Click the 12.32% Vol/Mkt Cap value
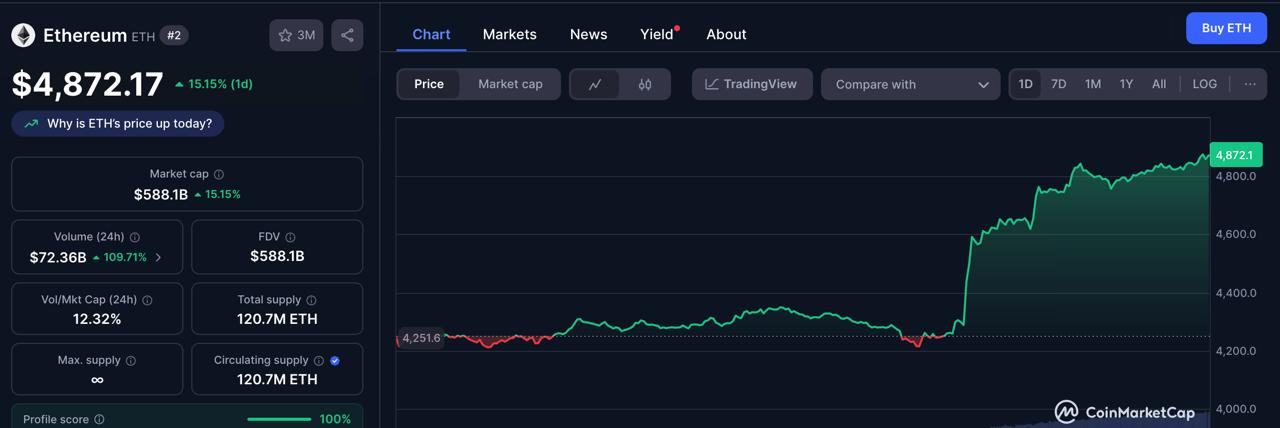 97,319
